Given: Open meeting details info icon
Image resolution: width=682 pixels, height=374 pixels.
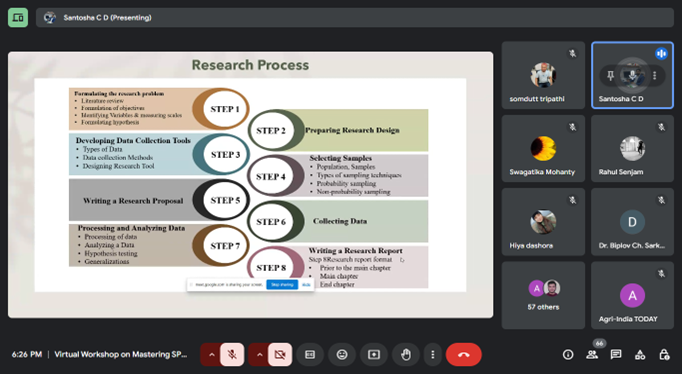Looking at the screenshot, I should coord(568,355).
